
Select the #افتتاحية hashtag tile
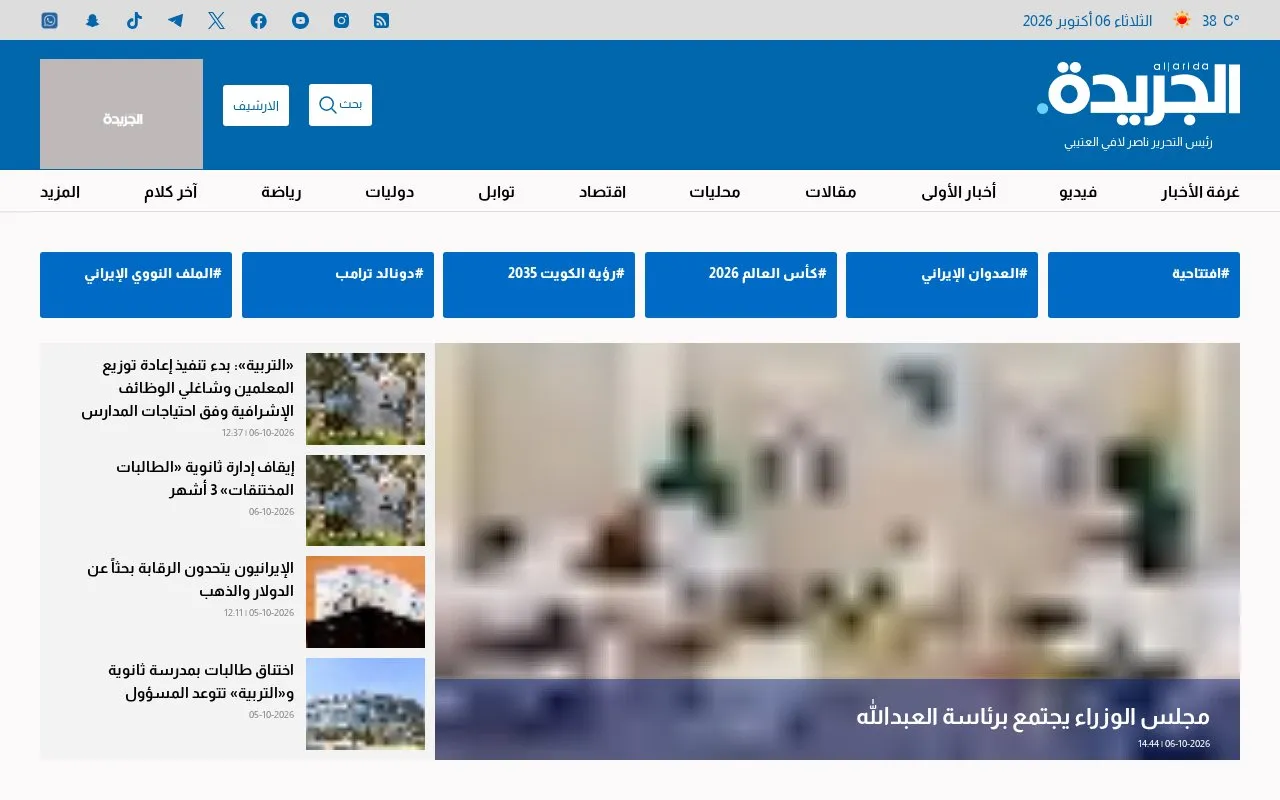click(x=1144, y=285)
